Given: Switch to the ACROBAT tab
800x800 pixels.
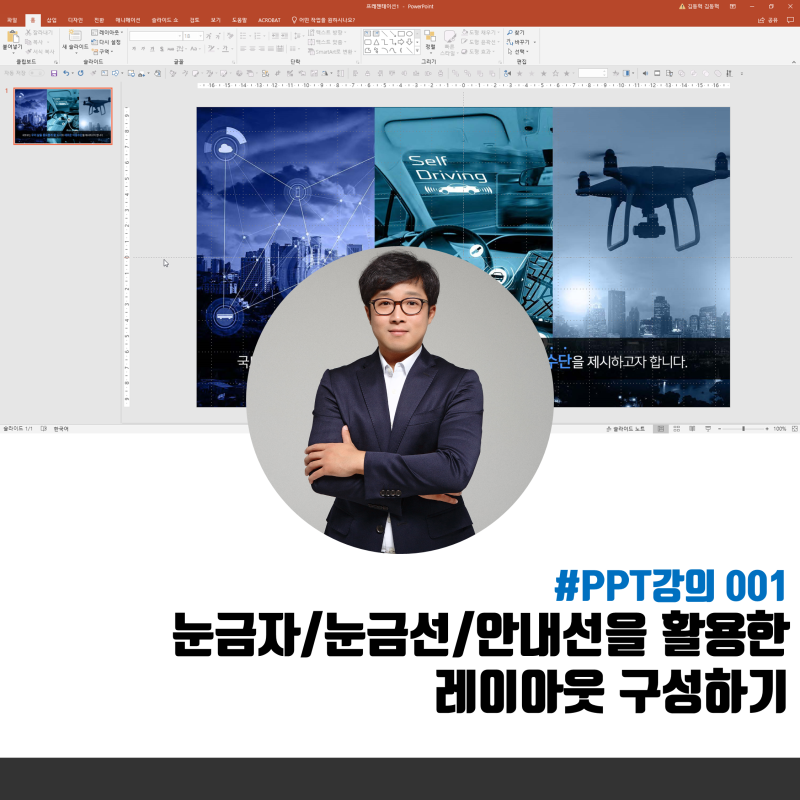Looking at the screenshot, I should (269, 20).
